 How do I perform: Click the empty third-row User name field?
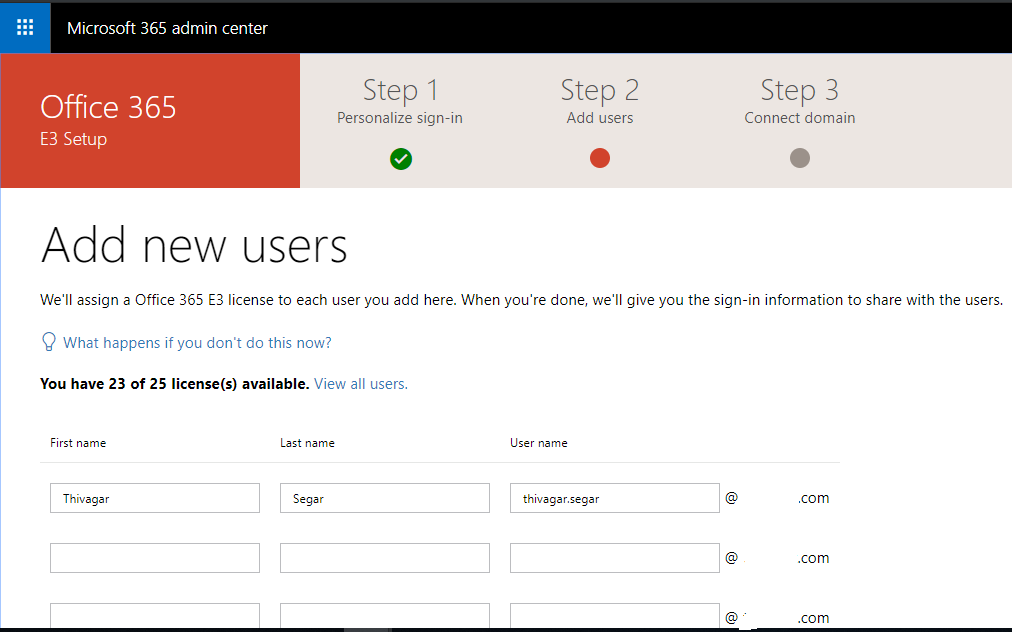614,615
